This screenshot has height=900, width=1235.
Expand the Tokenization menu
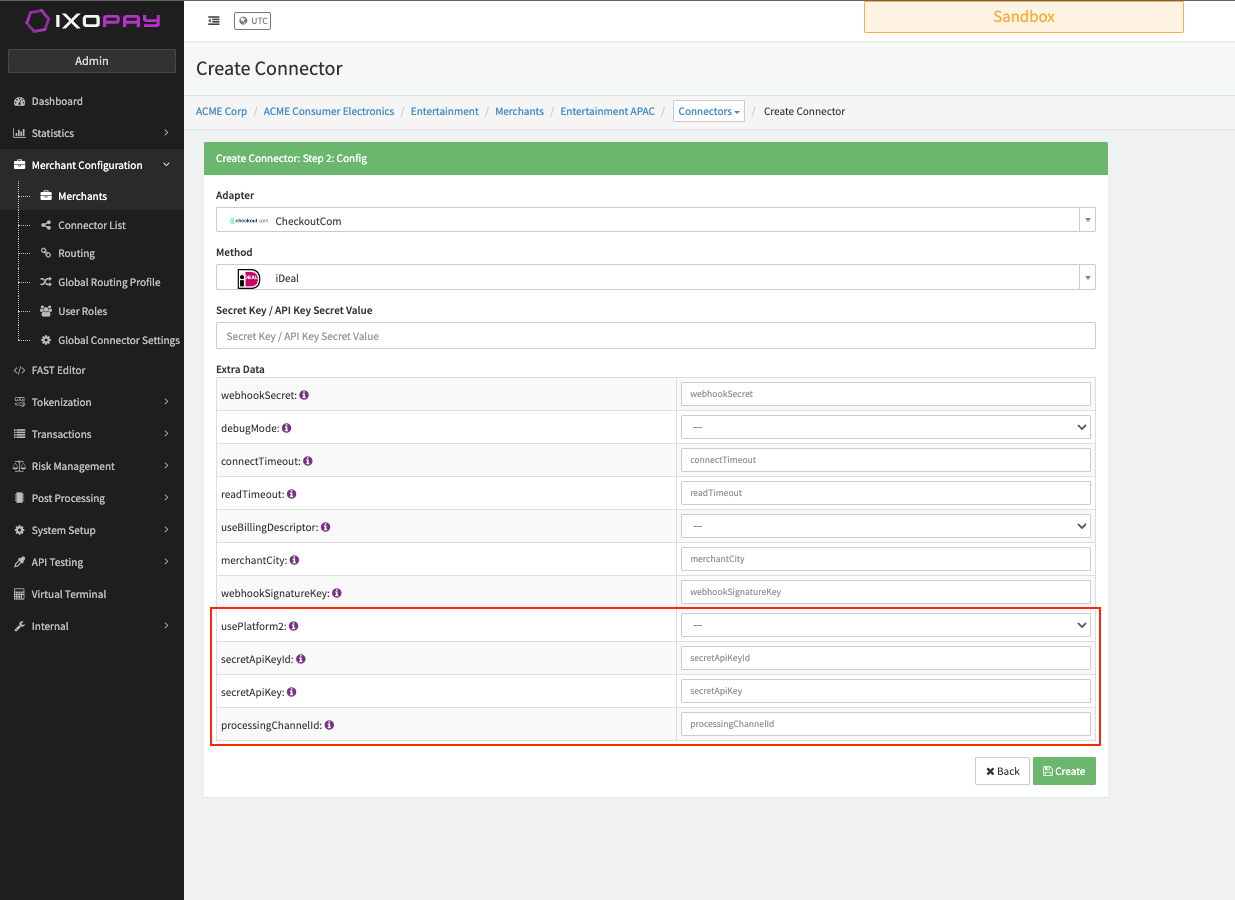click(92, 402)
